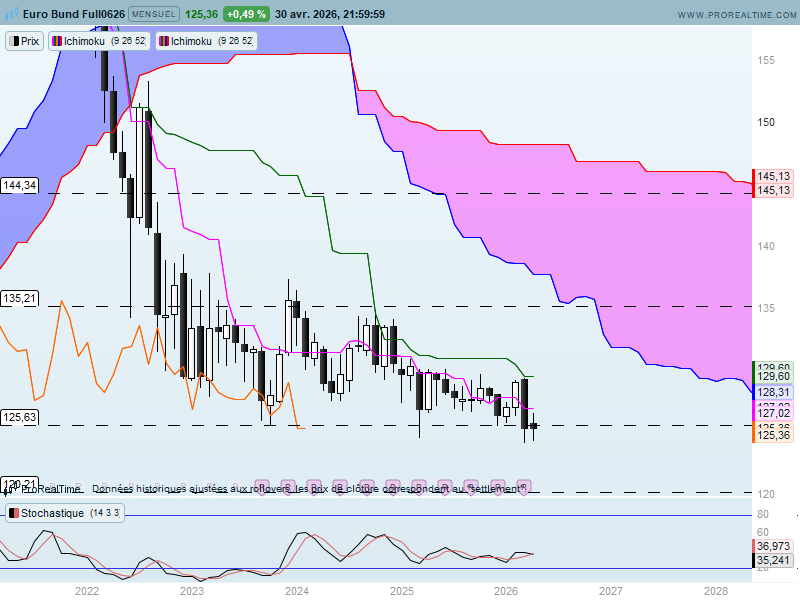Click the Stochastique indicator color icon
The height and width of the screenshot is (600, 800).
14,513
